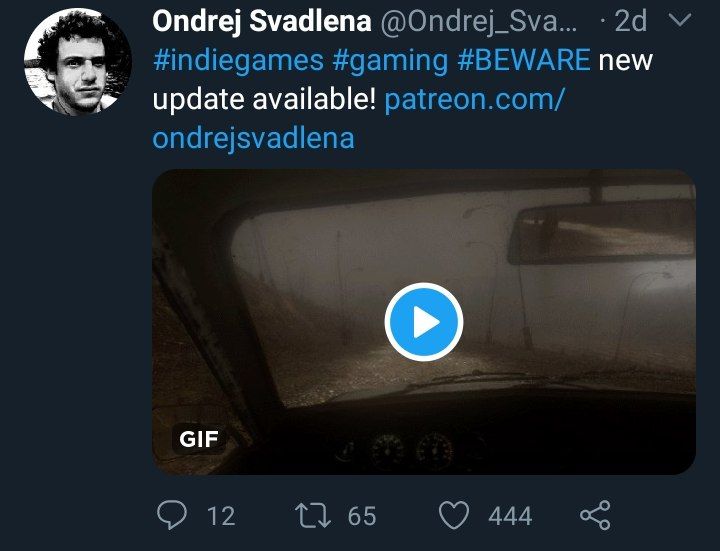Follow the patreon.com/ondrejsvadlena link
This screenshot has width=720, height=551.
[358, 118]
